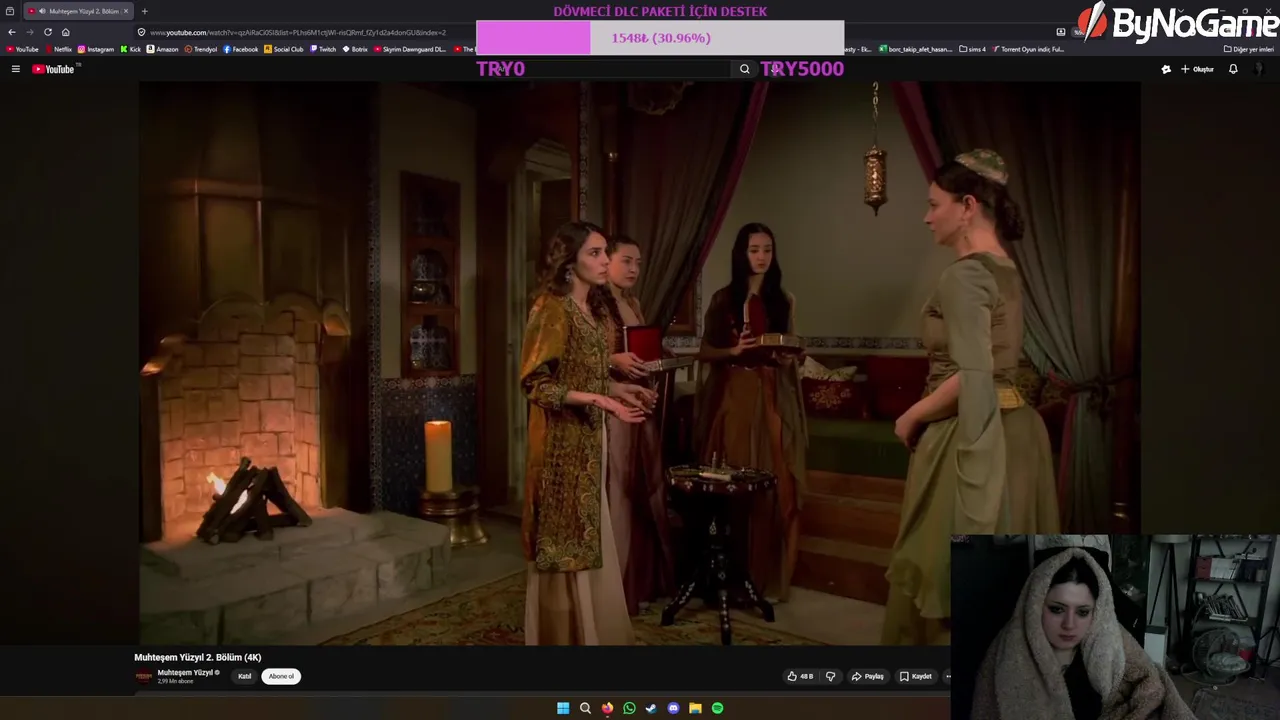Open the Botrix bookmark

tap(355, 49)
